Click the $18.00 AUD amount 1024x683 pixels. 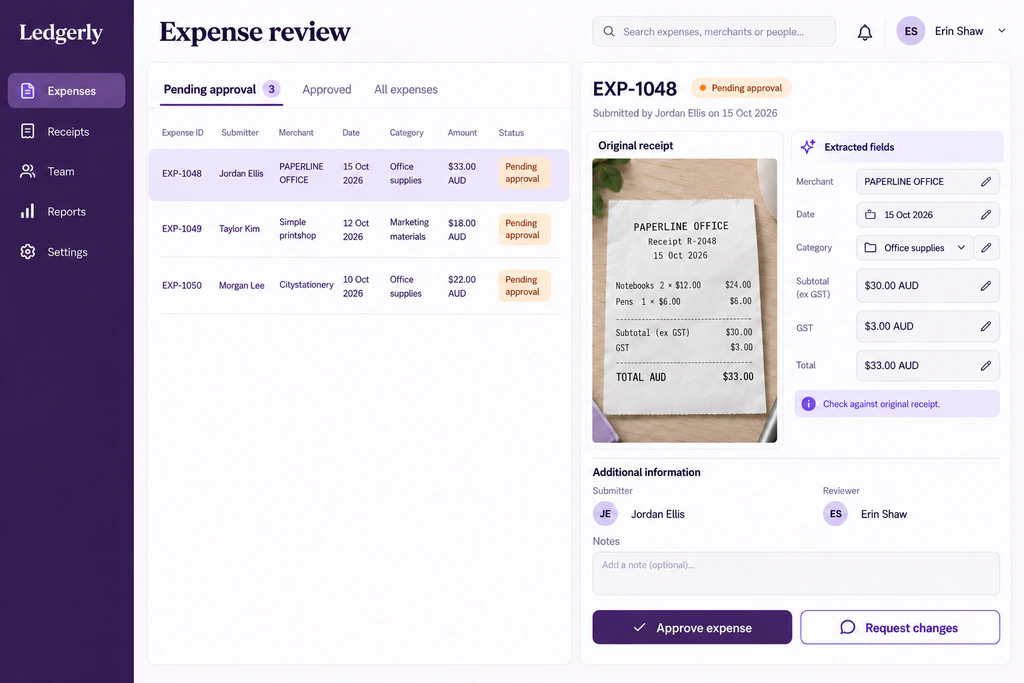462,230
